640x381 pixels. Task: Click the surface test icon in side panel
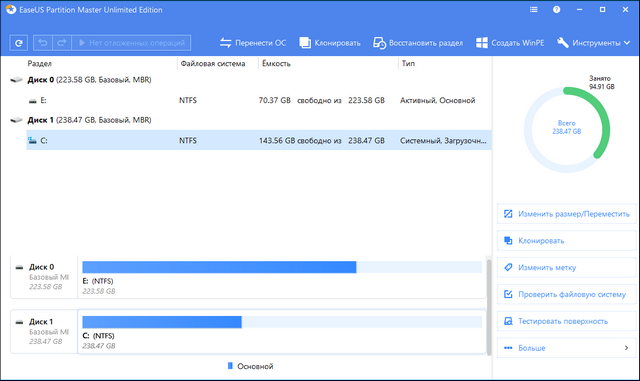click(x=508, y=321)
